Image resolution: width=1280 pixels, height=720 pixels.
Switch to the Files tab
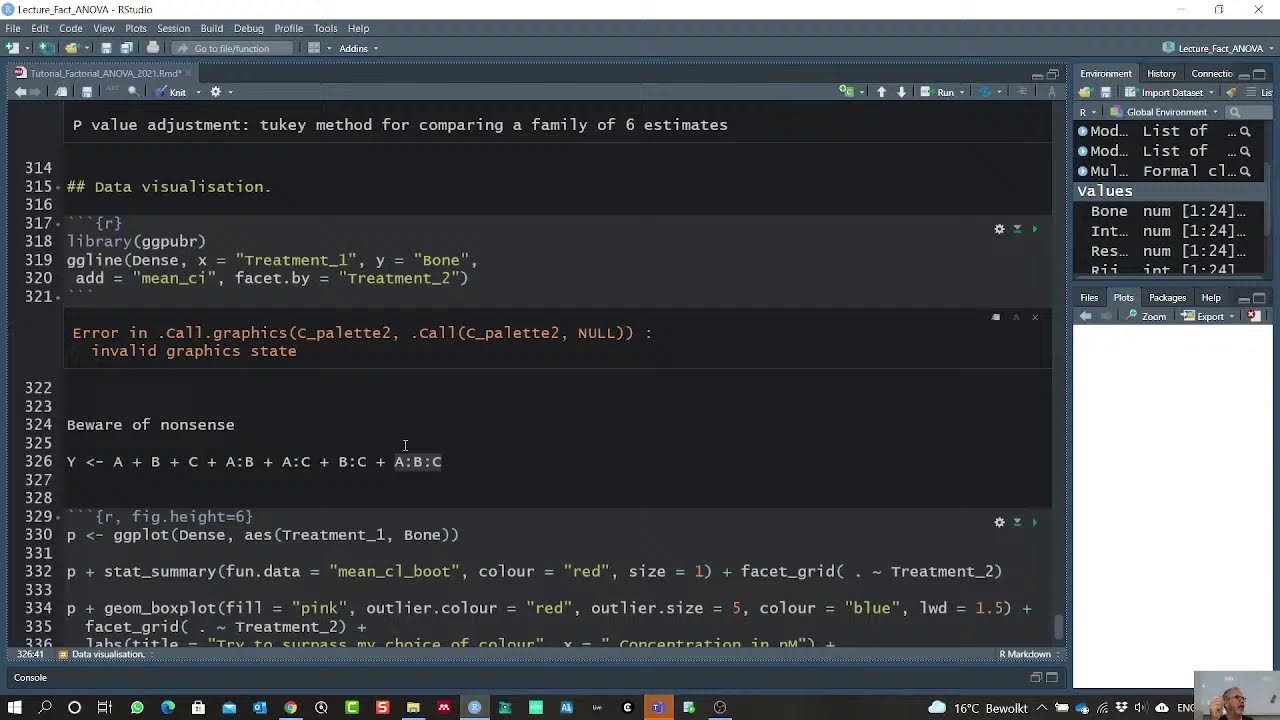1089,298
